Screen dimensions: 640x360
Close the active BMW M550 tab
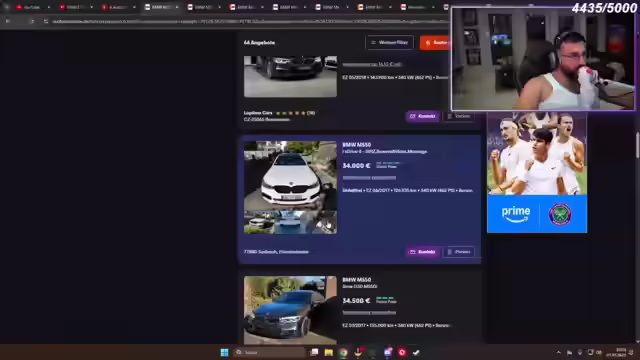pos(177,7)
